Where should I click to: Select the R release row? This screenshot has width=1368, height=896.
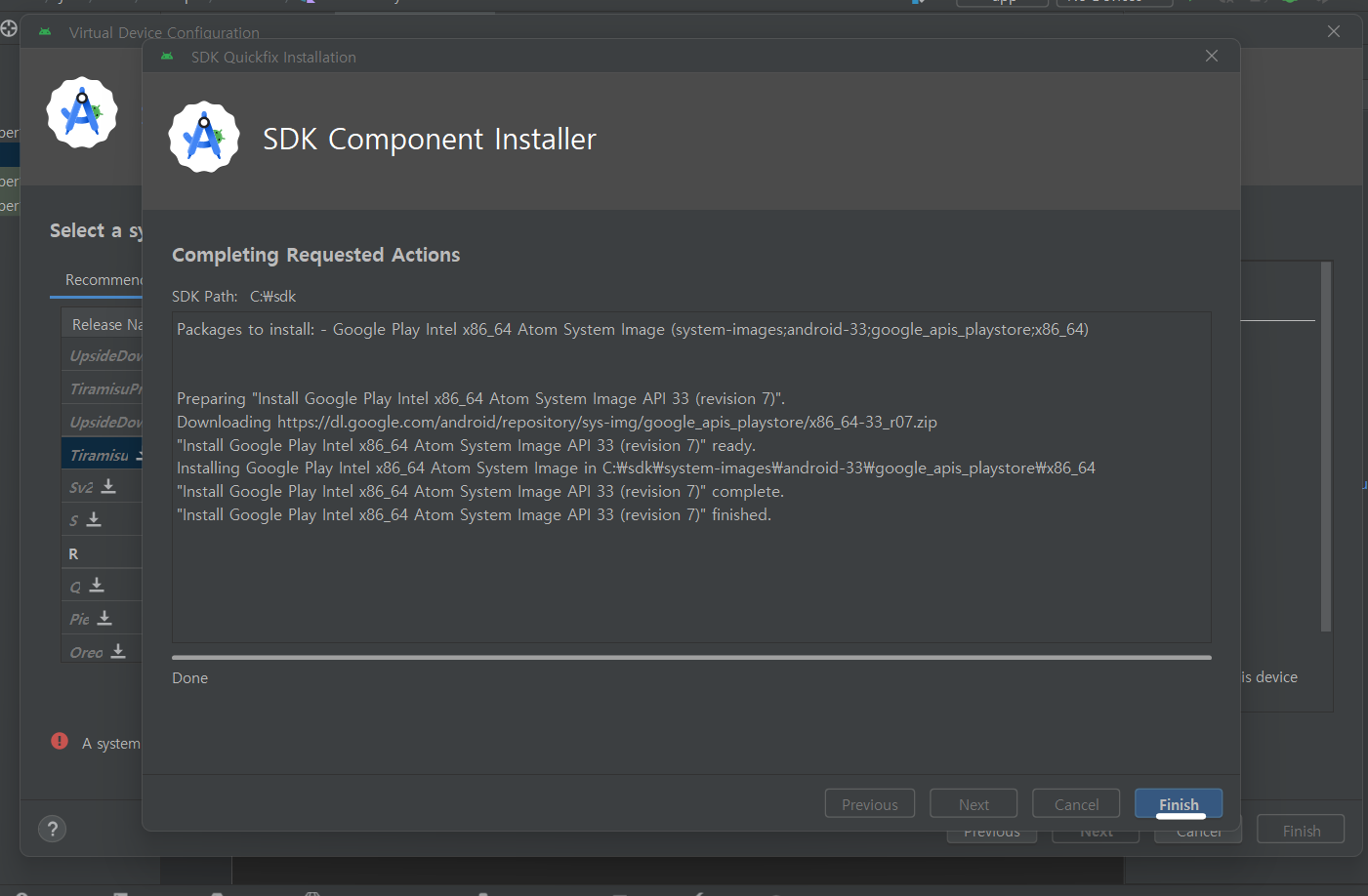coord(102,553)
